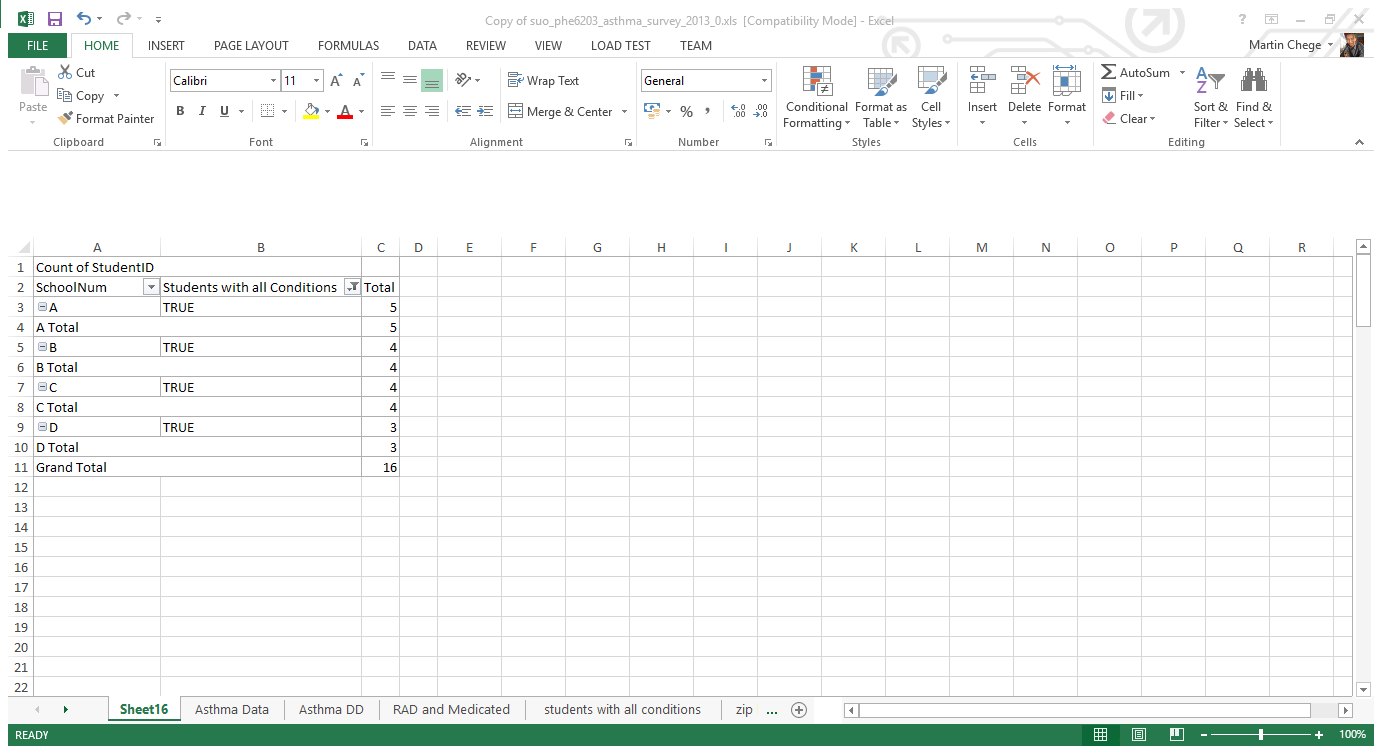This screenshot has width=1382, height=754.
Task: Collapse the school A group
Action: [42, 307]
